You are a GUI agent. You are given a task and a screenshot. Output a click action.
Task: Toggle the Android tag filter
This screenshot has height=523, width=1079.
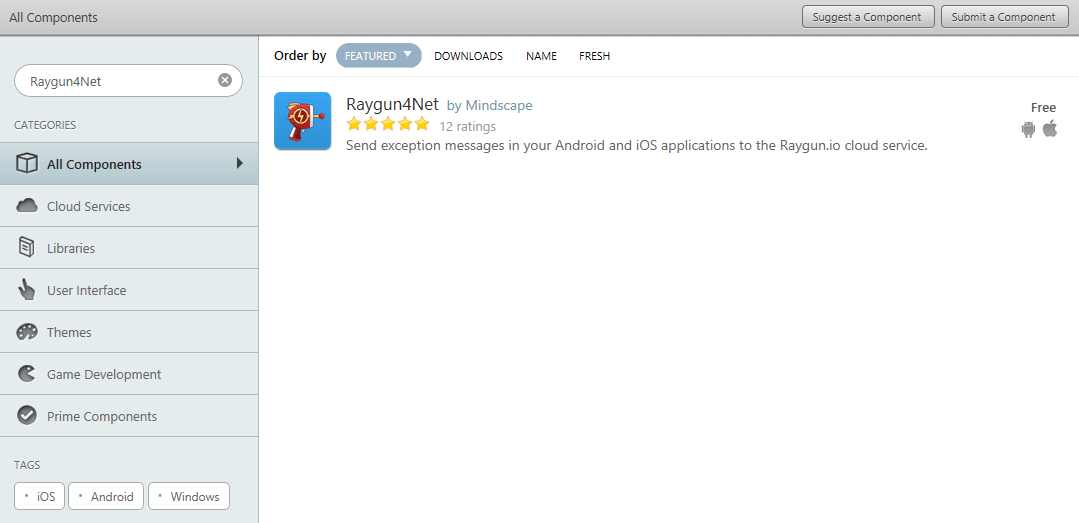[106, 496]
